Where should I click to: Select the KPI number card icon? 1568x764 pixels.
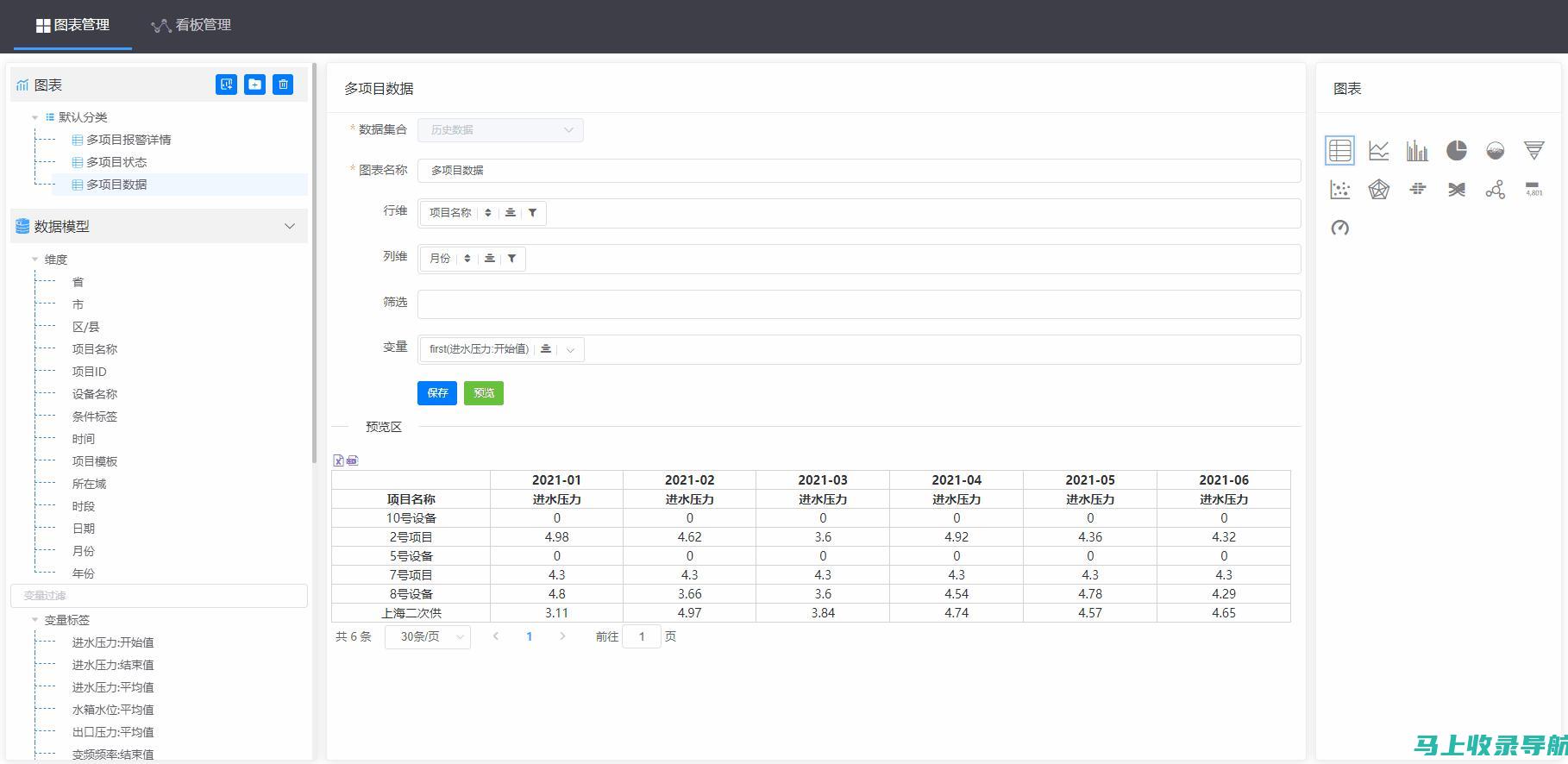1534,189
